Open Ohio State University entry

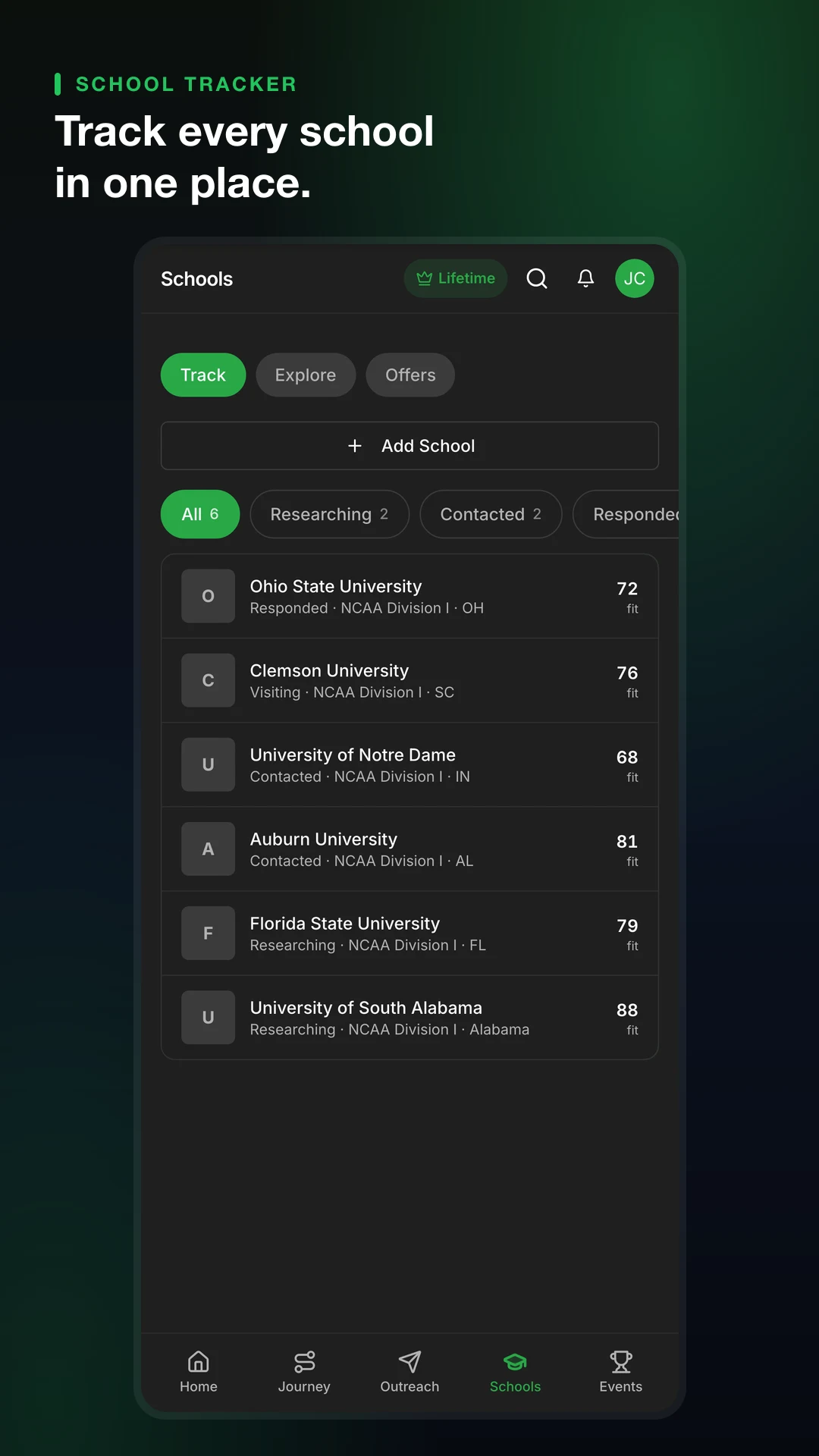tap(409, 596)
